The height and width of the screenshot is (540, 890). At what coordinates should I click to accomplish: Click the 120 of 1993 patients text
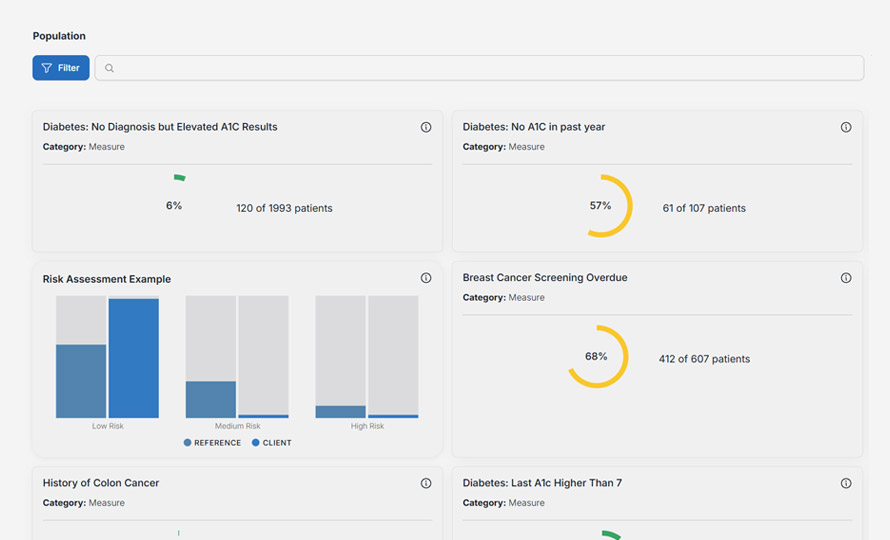pyautogui.click(x=284, y=208)
